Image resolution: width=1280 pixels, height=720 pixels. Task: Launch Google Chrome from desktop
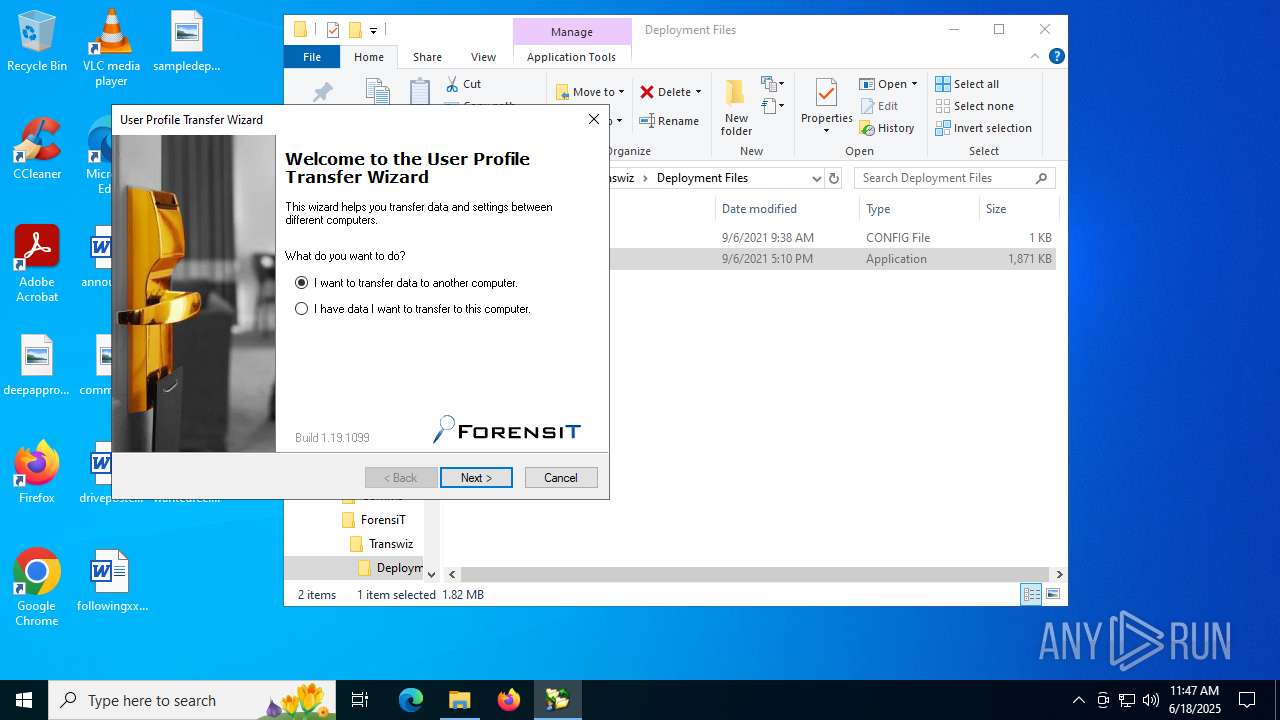(x=37, y=588)
